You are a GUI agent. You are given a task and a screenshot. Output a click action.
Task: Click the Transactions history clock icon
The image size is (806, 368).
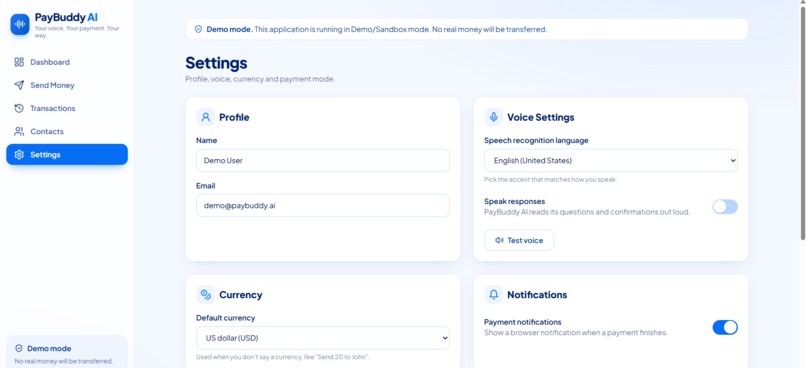click(19, 108)
